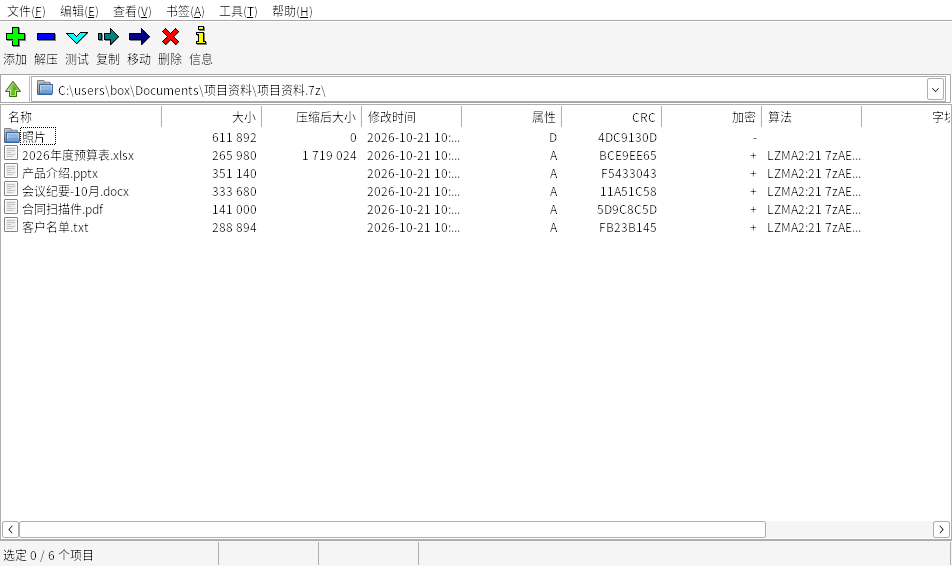Open the address bar path dropdown
Viewport: 952px width, 566px height.
[935, 90]
